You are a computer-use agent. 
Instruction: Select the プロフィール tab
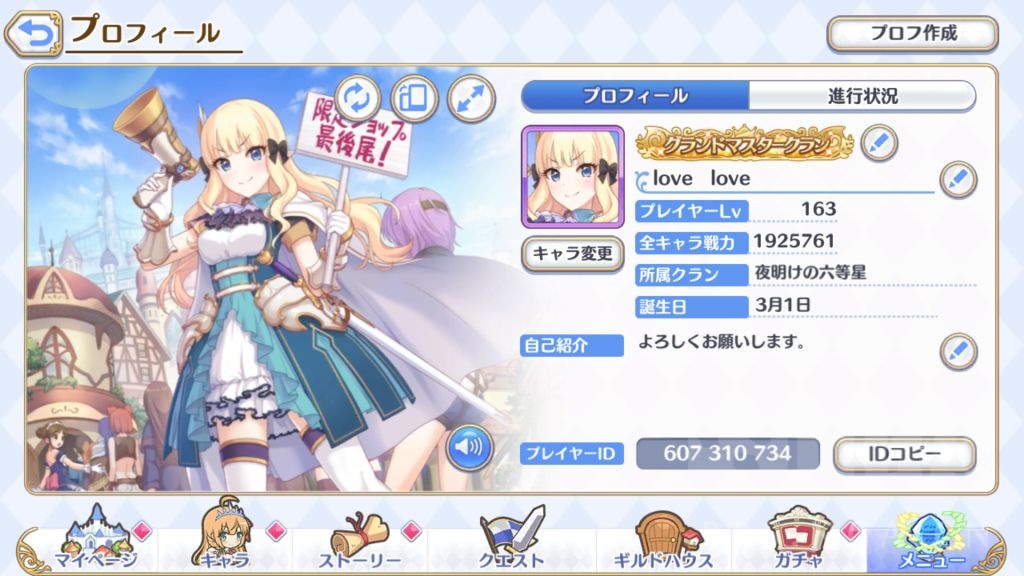click(635, 96)
